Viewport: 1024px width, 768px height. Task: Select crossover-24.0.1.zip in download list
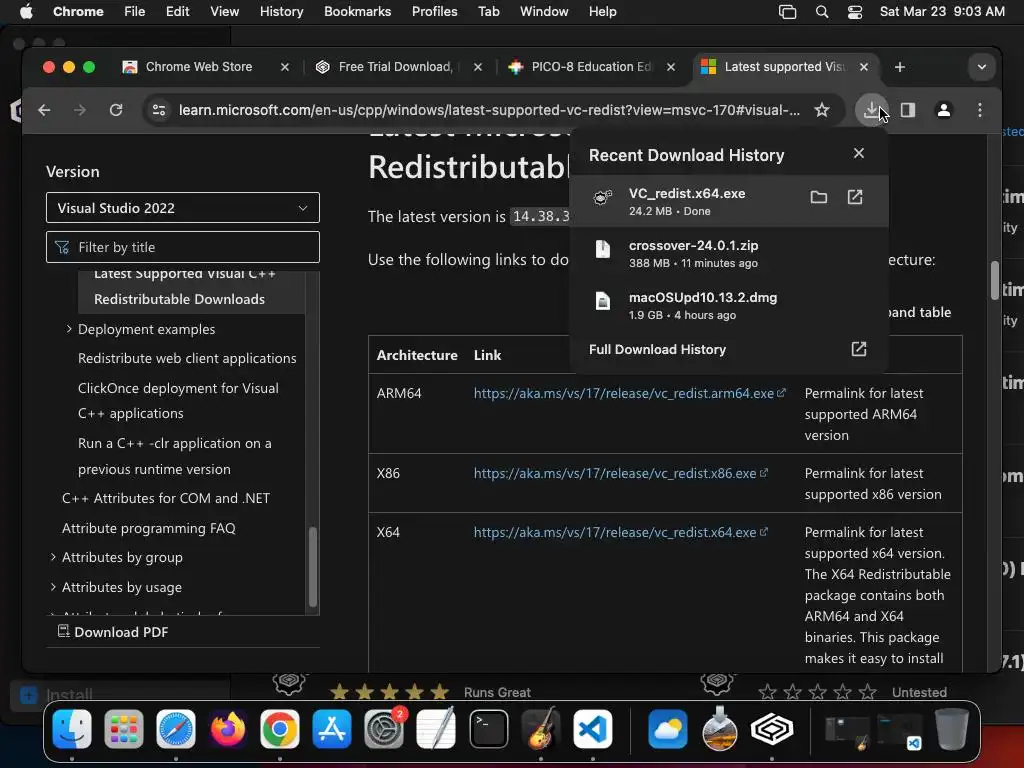click(x=728, y=253)
